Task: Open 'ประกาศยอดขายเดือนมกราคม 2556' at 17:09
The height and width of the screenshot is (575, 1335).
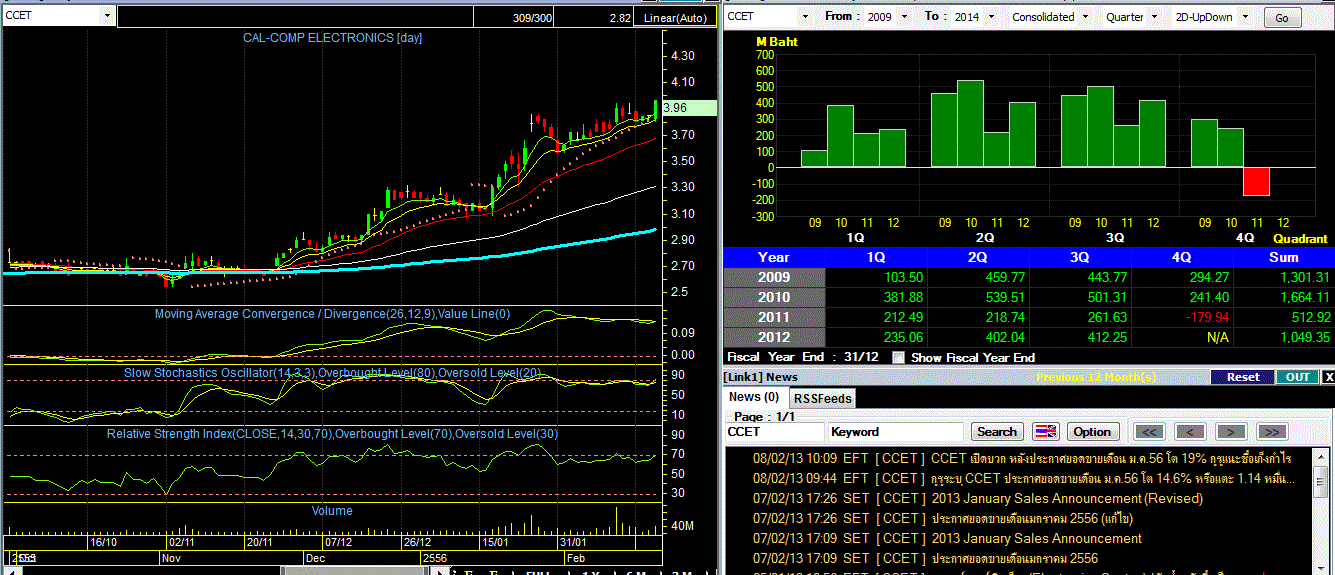Action: (1014, 558)
